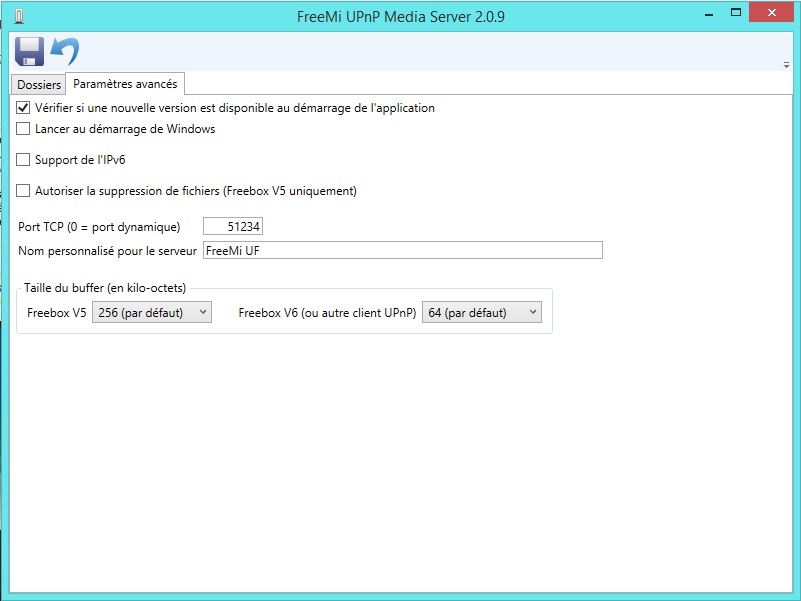The width and height of the screenshot is (801, 601).
Task: Open the Freebox V6 buffer size dropdown
Action: 482,312
